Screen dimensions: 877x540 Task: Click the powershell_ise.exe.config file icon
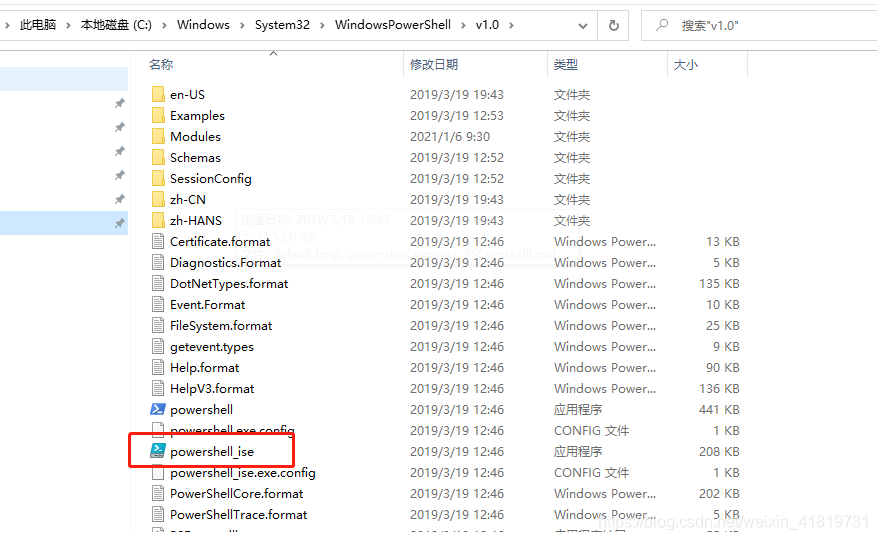[x=158, y=472]
